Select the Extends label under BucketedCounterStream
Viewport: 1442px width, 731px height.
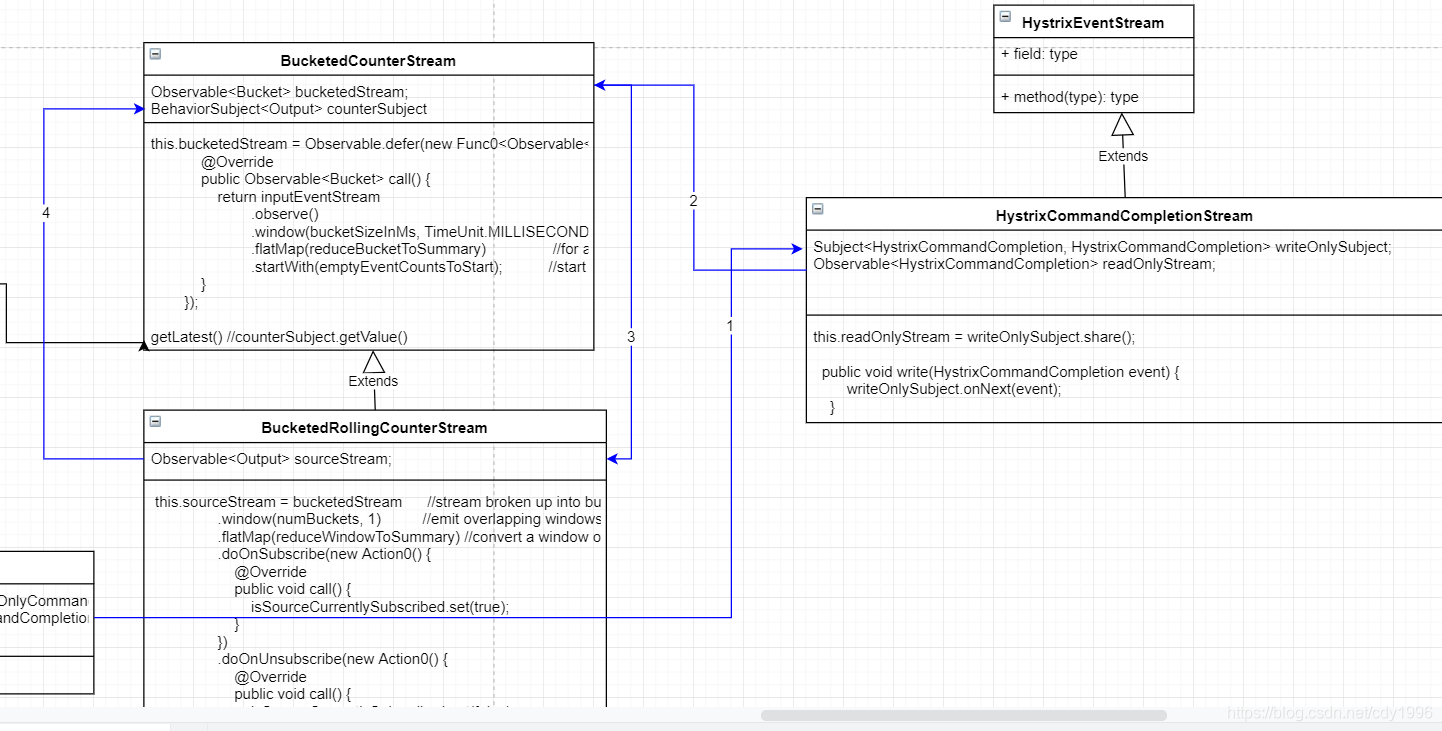(x=373, y=381)
